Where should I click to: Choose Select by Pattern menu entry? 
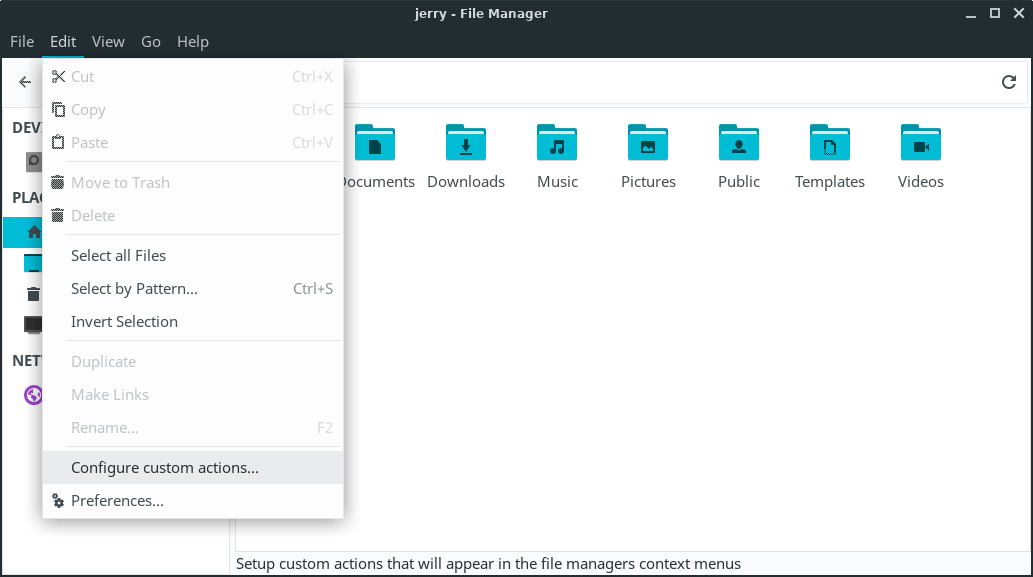[x=134, y=288]
